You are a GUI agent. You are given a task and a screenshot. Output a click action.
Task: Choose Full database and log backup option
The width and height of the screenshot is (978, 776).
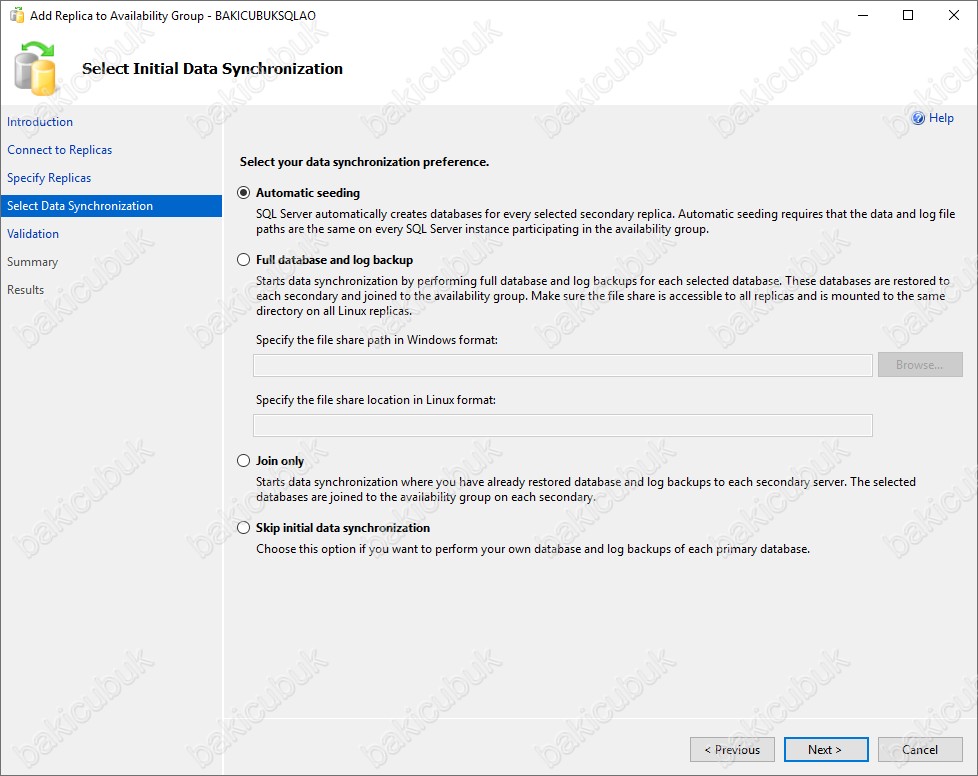[243, 259]
